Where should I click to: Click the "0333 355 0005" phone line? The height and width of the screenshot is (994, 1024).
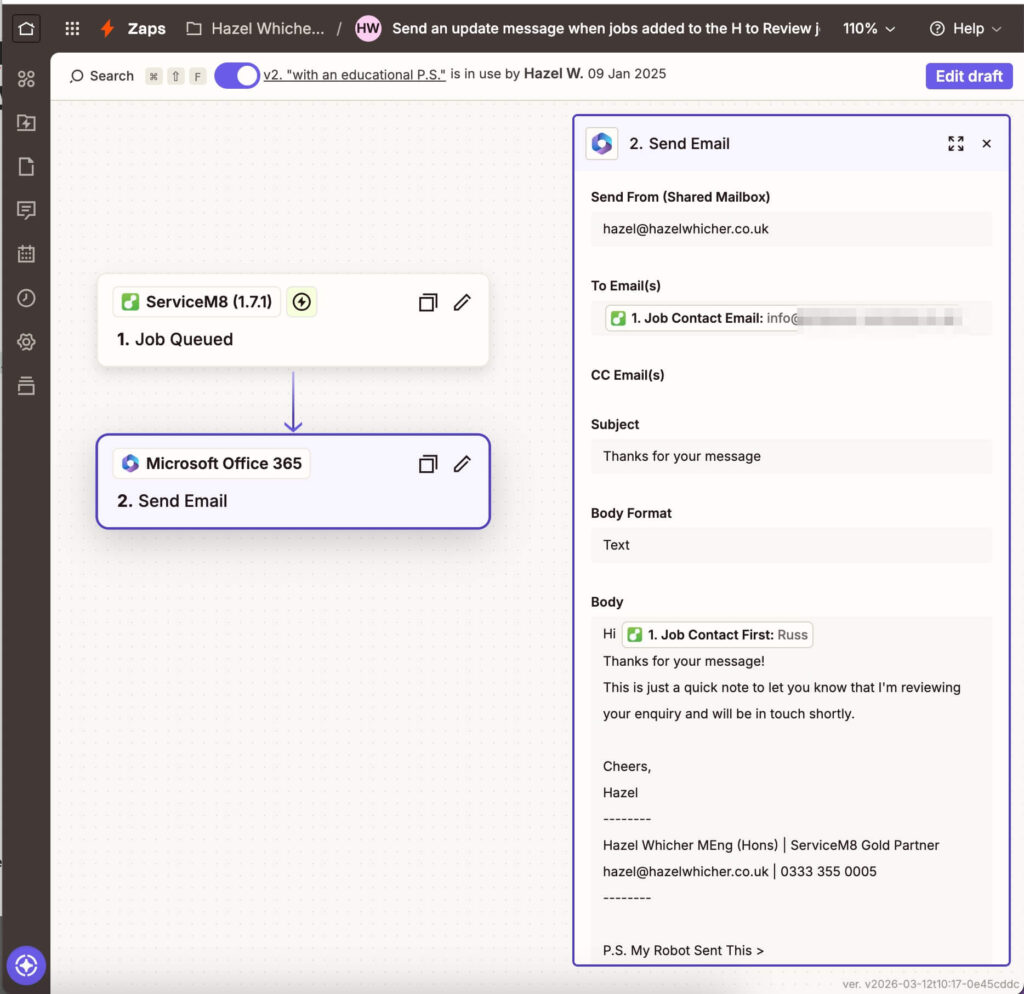(828, 872)
